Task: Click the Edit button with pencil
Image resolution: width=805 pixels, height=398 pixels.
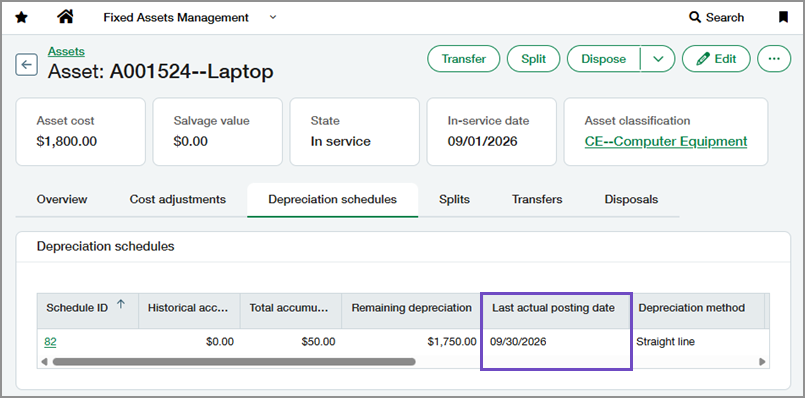Action: (x=716, y=59)
